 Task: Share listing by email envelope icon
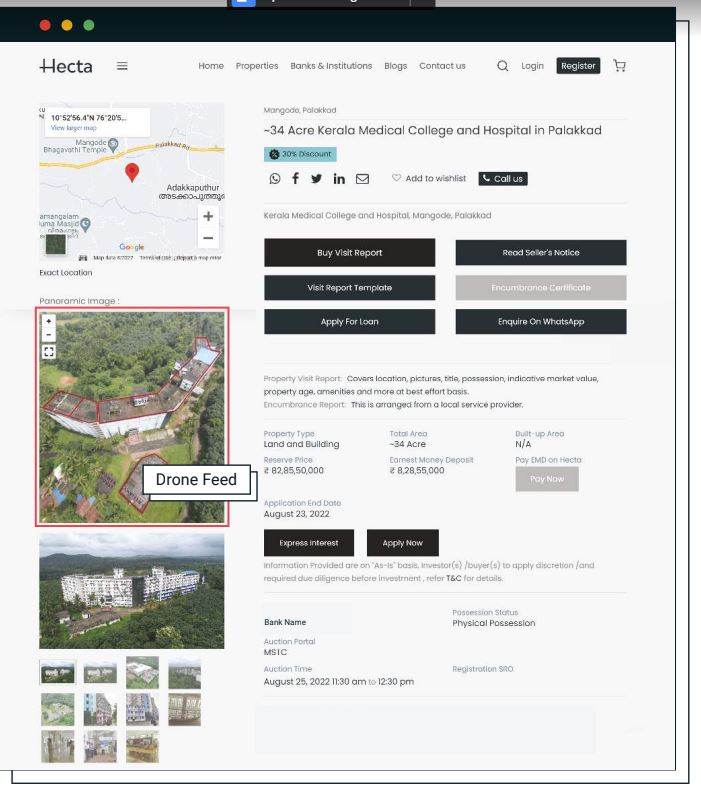point(362,179)
